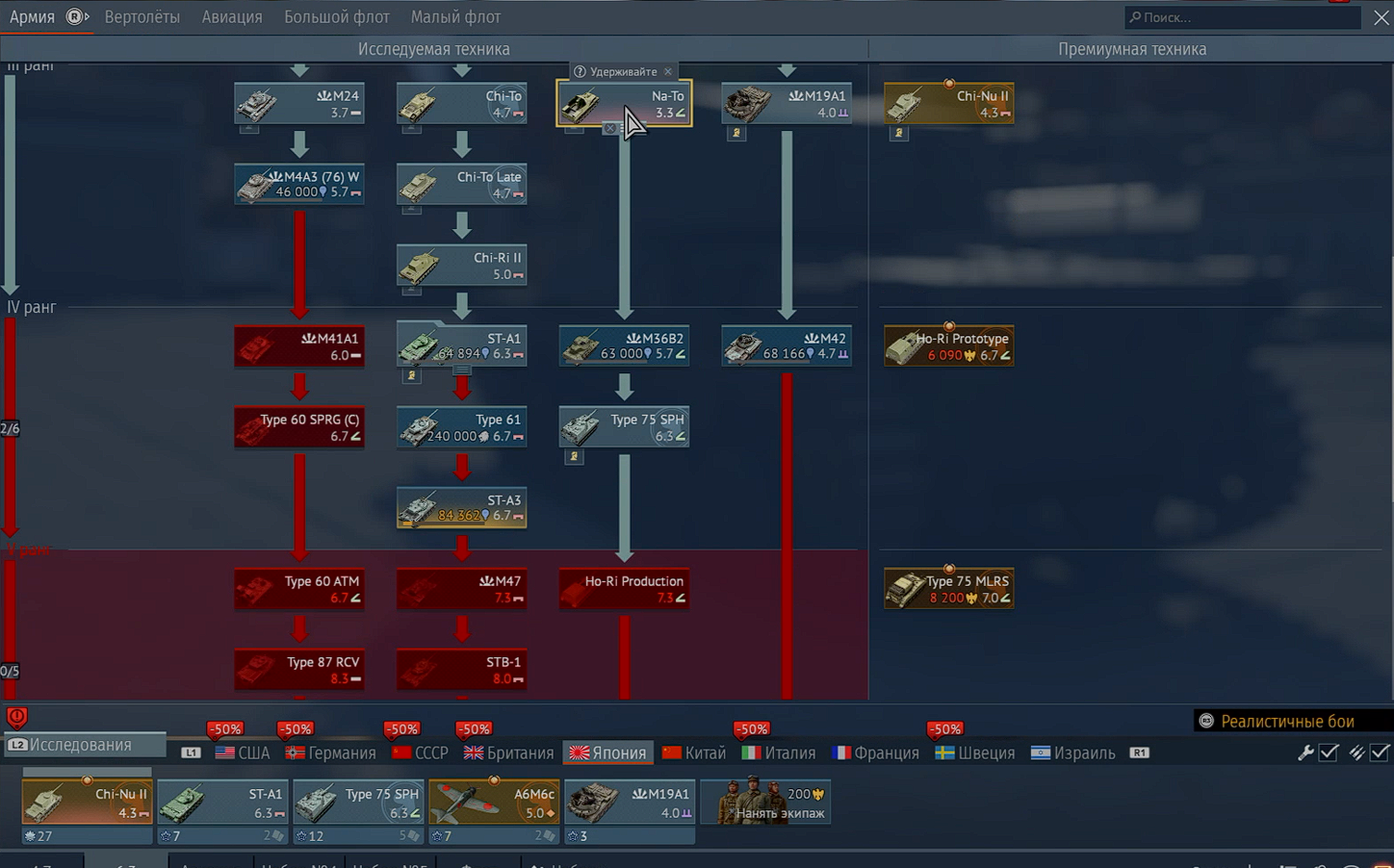Toggle the checkbox at the far right of nations bar

(x=1380, y=753)
